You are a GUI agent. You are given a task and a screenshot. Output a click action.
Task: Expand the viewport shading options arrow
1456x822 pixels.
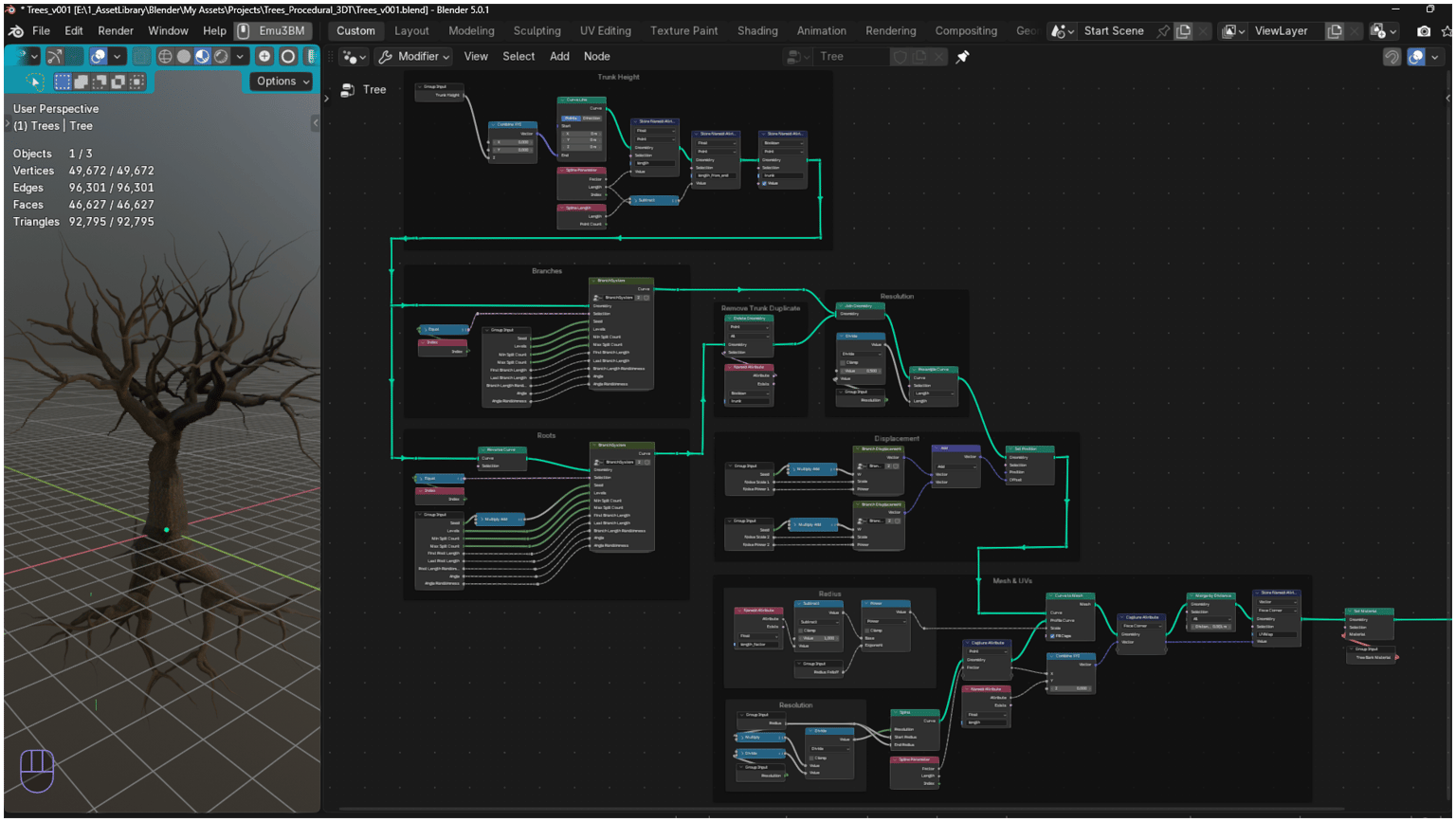[240, 57]
